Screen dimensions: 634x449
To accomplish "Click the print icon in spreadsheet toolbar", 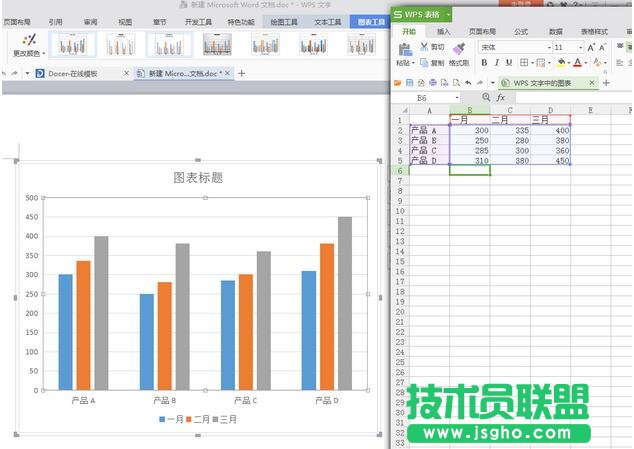I will point(433,83).
